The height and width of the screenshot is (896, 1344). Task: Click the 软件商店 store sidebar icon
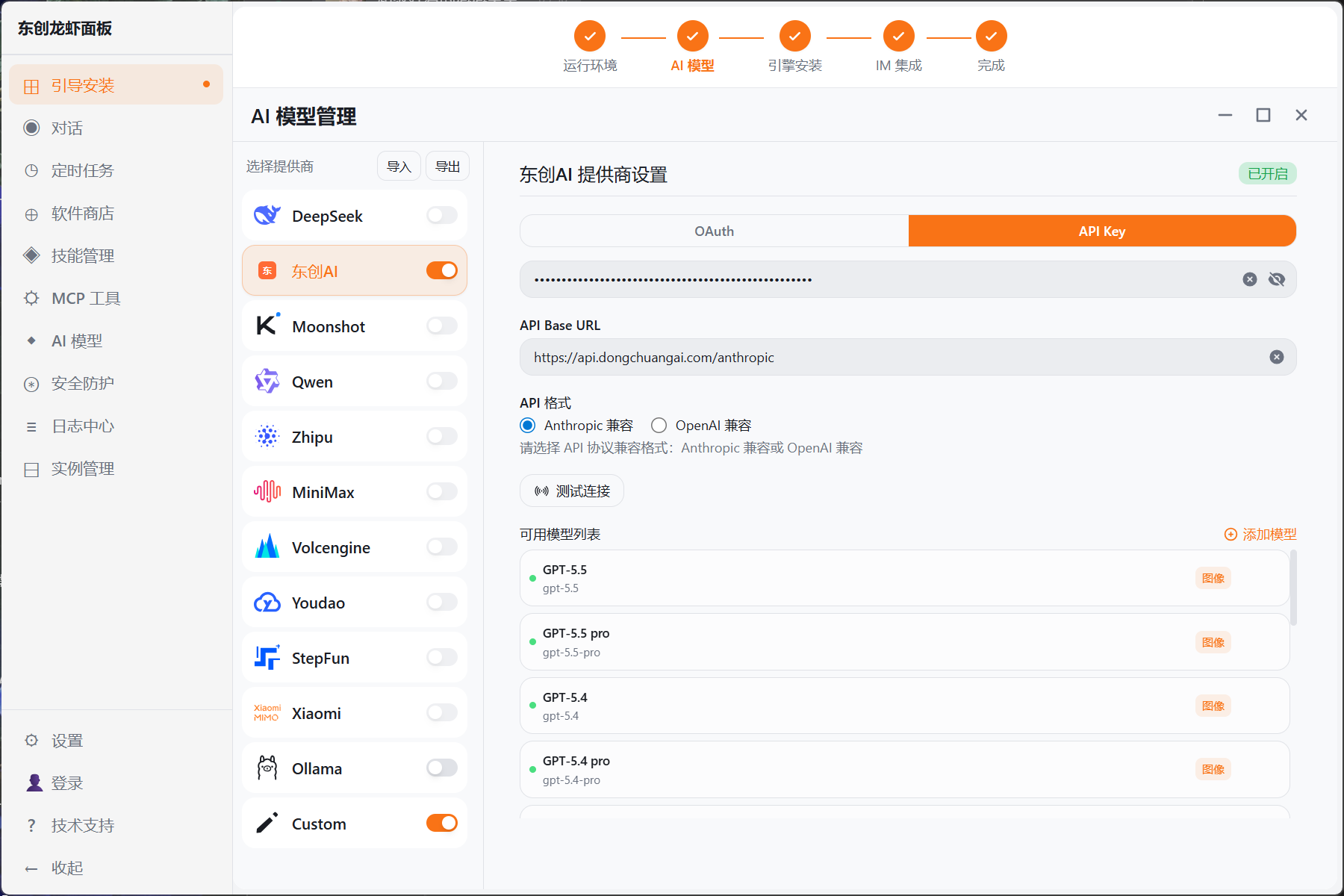click(x=31, y=215)
